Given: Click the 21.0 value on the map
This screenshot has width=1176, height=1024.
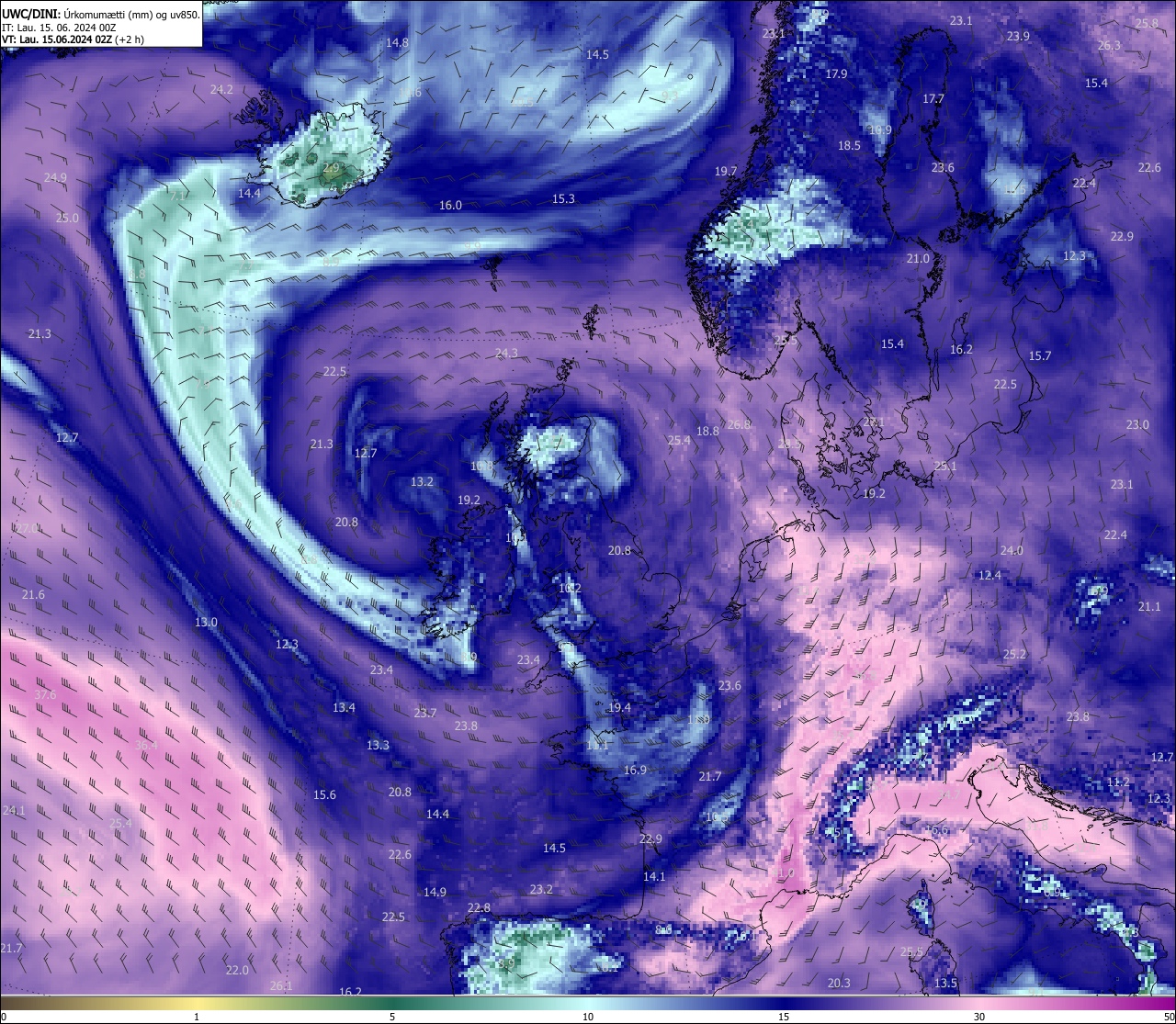Looking at the screenshot, I should 918,259.
